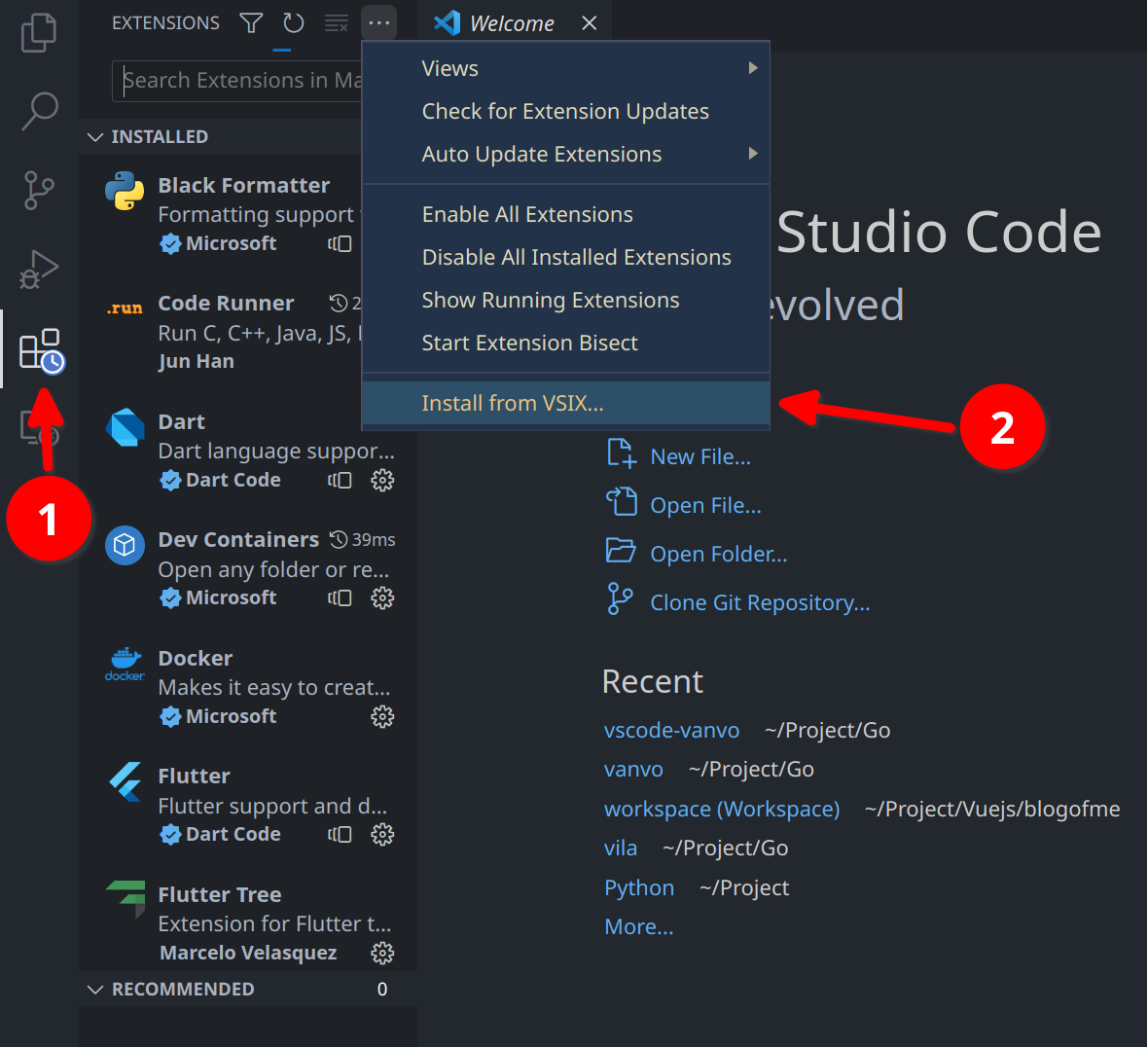This screenshot has width=1148, height=1048.
Task: Click the More... recent link
Action: click(x=638, y=927)
